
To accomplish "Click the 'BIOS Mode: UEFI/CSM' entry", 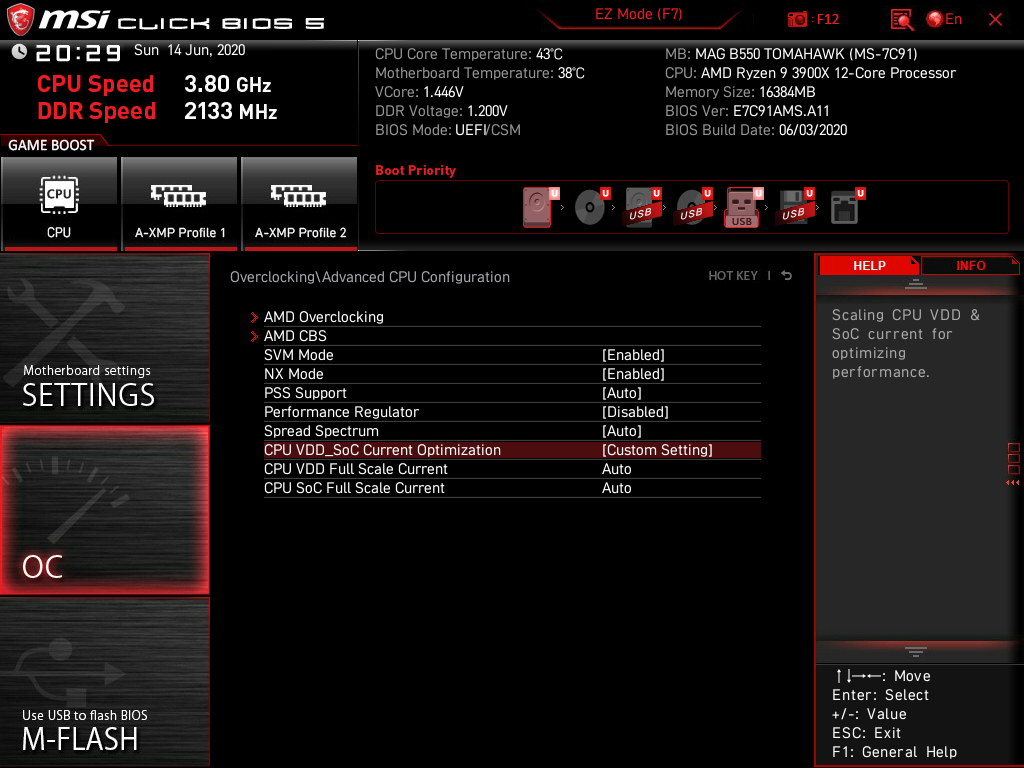I will coord(448,130).
